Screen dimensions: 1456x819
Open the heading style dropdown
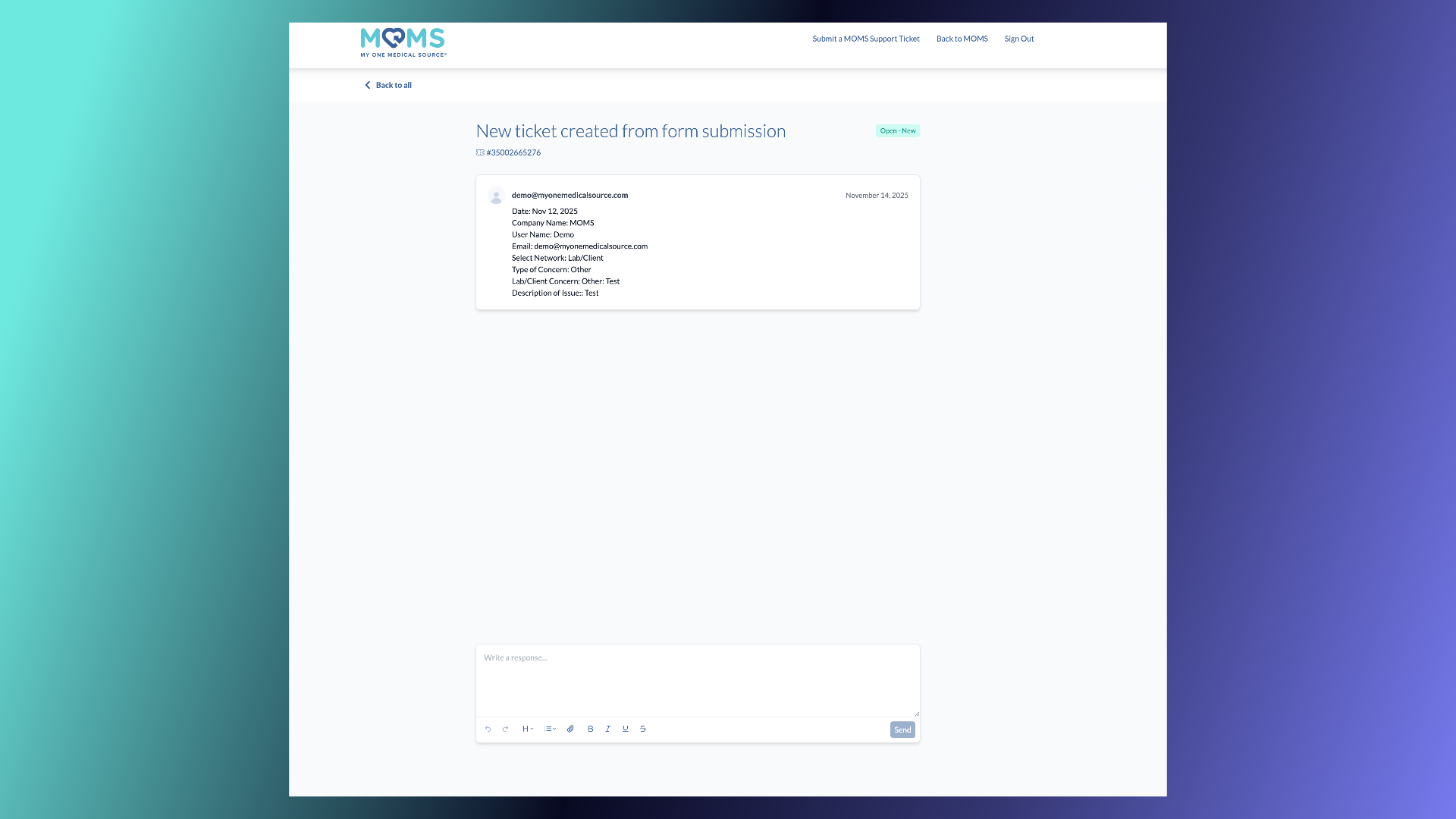point(527,729)
